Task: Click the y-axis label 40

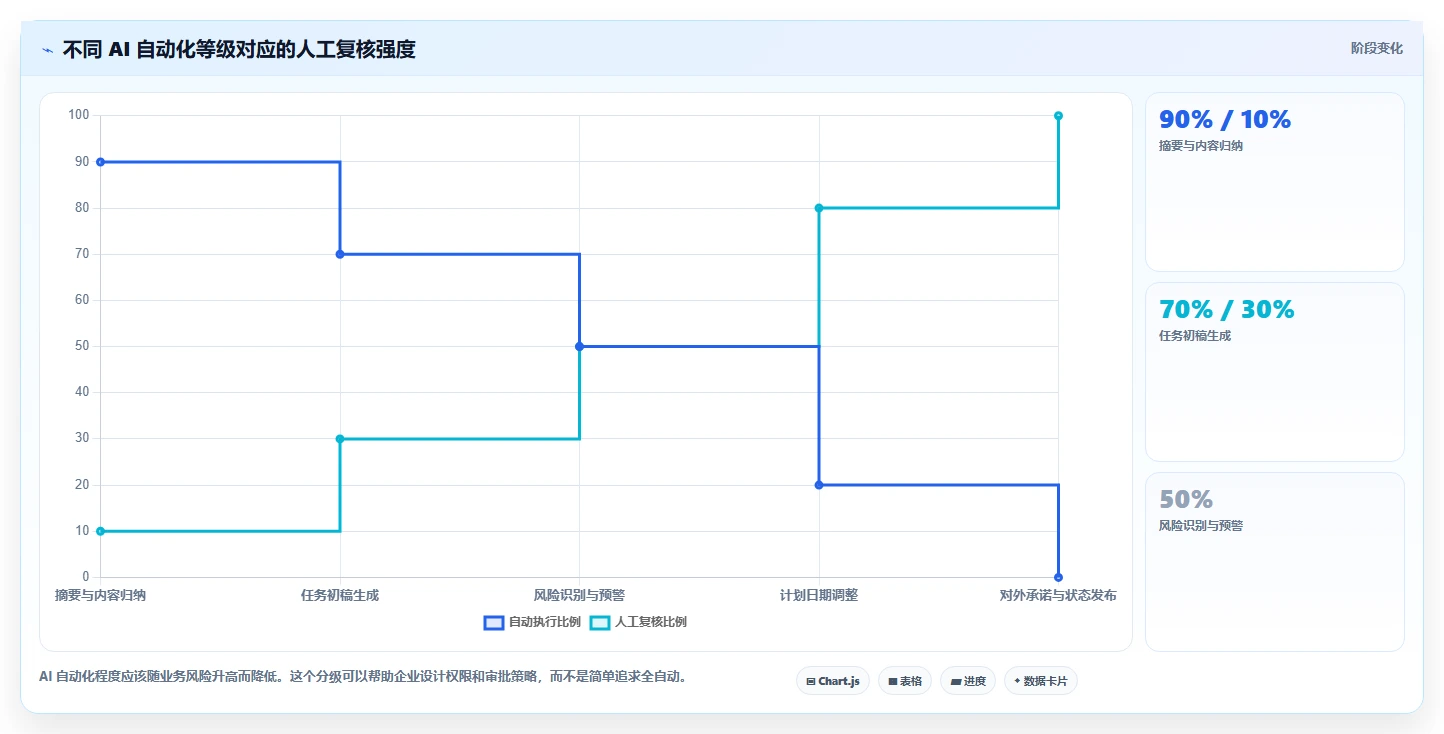Action: coord(82,392)
